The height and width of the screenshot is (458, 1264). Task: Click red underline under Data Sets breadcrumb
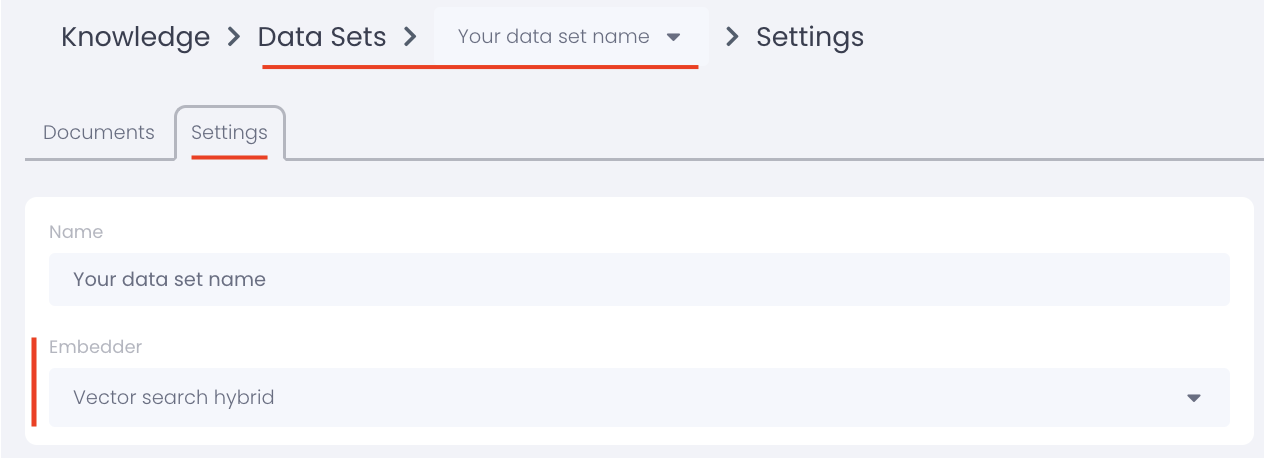(480, 67)
